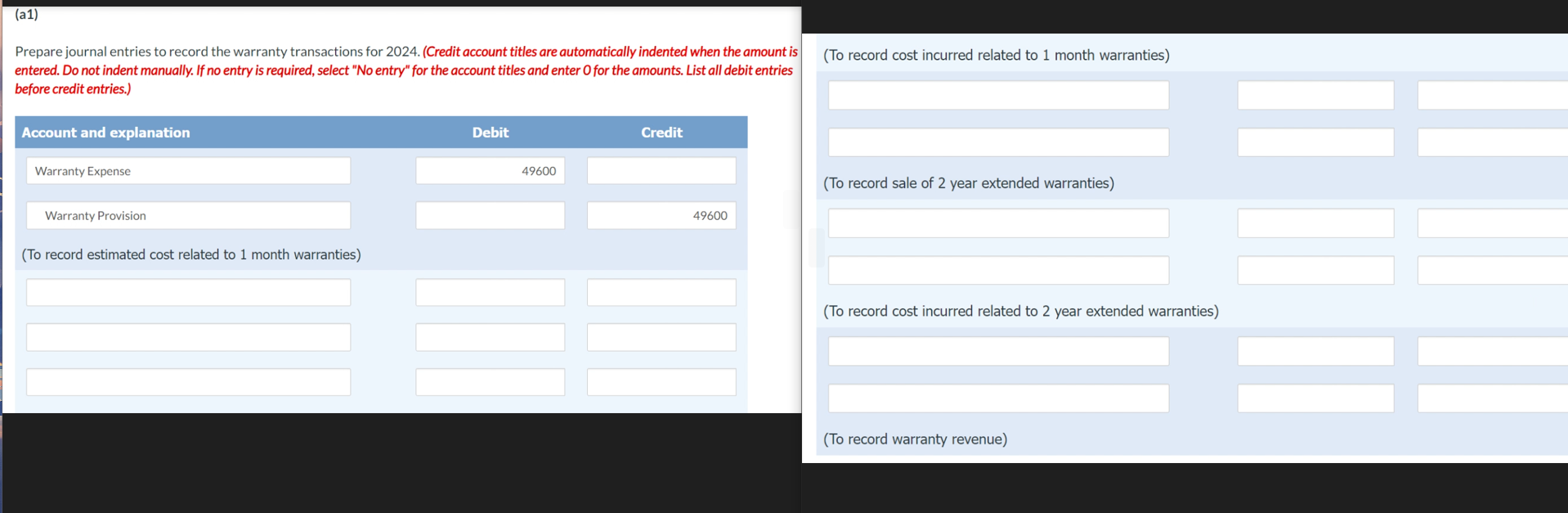Click debit field just below 'sale of 2 year' note
This screenshot has height=513, width=1568.
[x=1315, y=223]
